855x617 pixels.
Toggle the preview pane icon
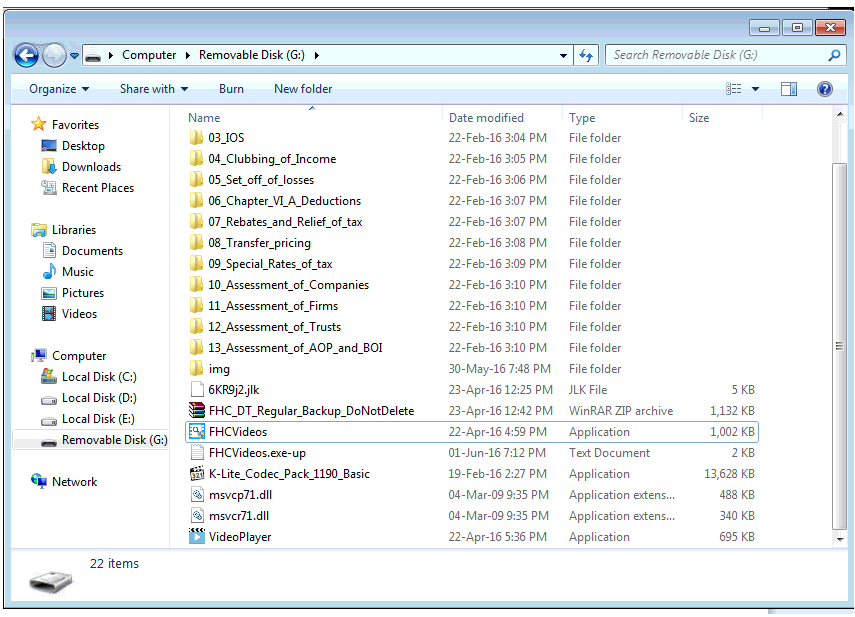pyautogui.click(x=789, y=89)
